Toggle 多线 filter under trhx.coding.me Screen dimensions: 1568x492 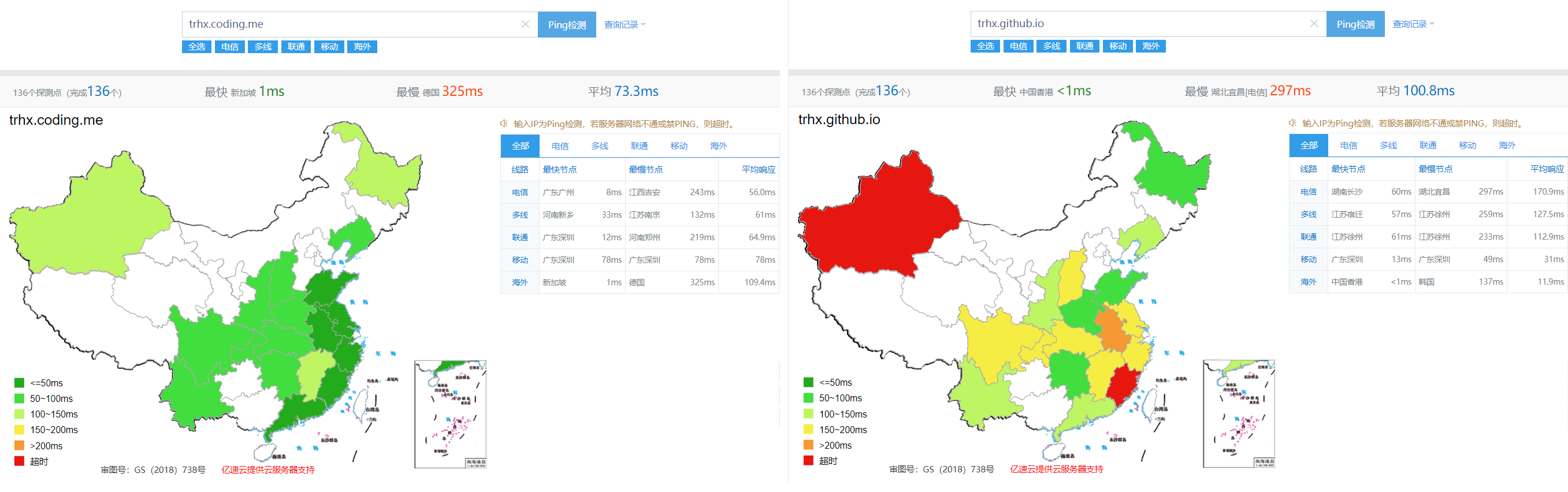pos(263,47)
